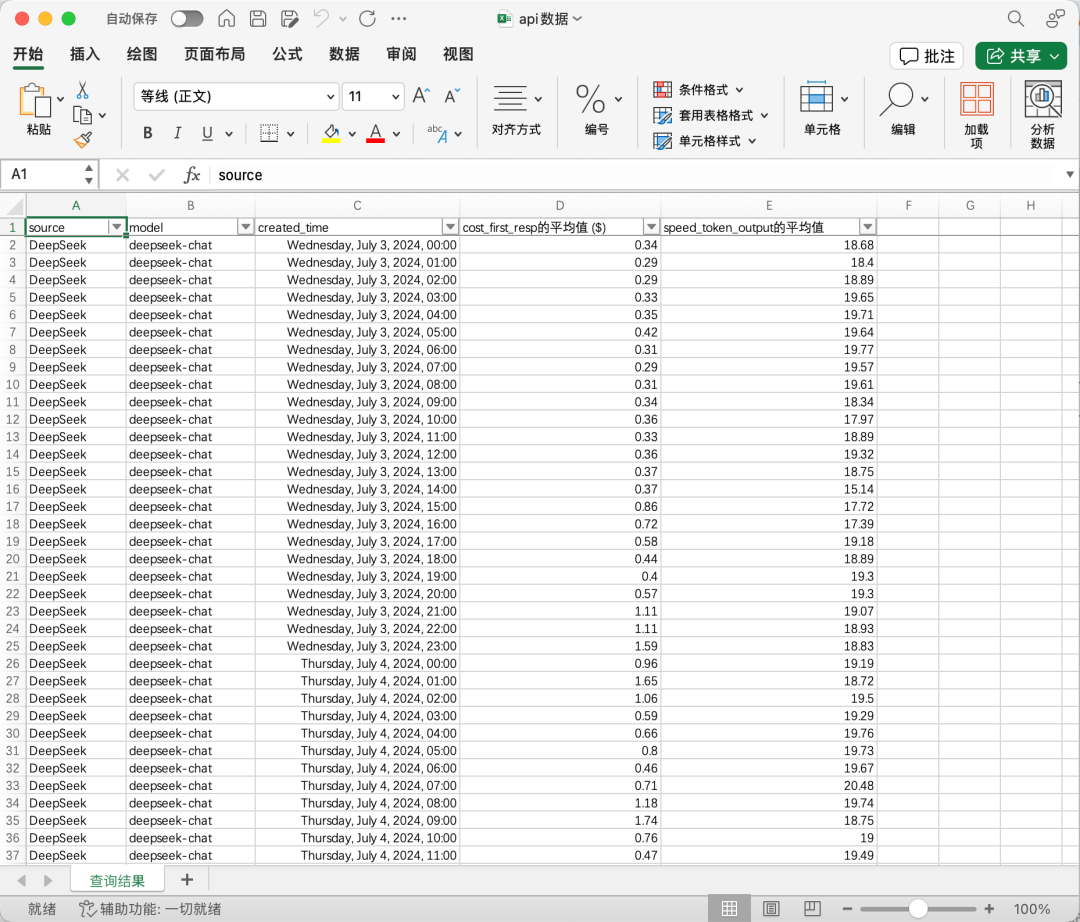Click the Undo arrow icon

tap(321, 19)
